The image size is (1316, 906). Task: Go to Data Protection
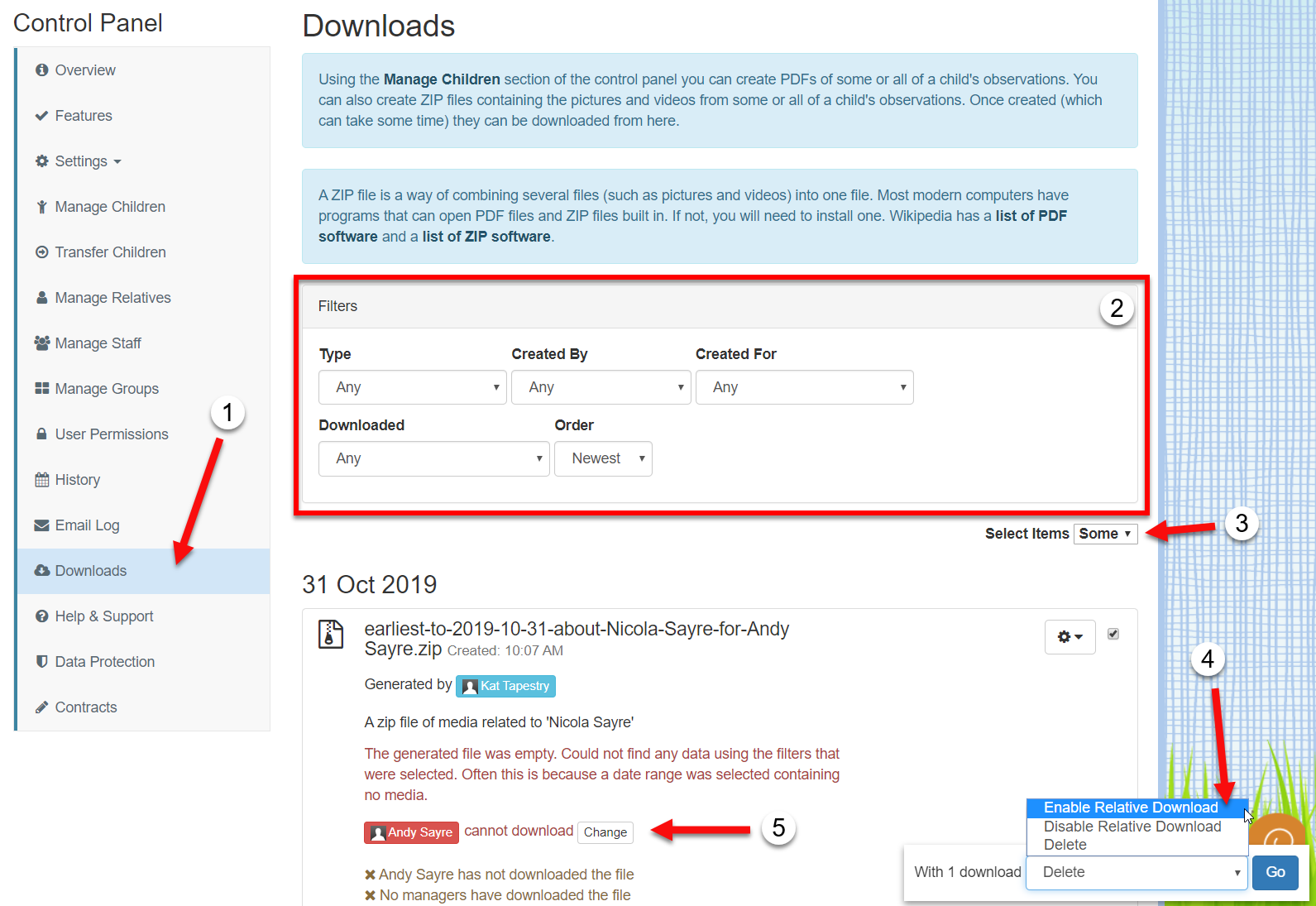click(143, 662)
